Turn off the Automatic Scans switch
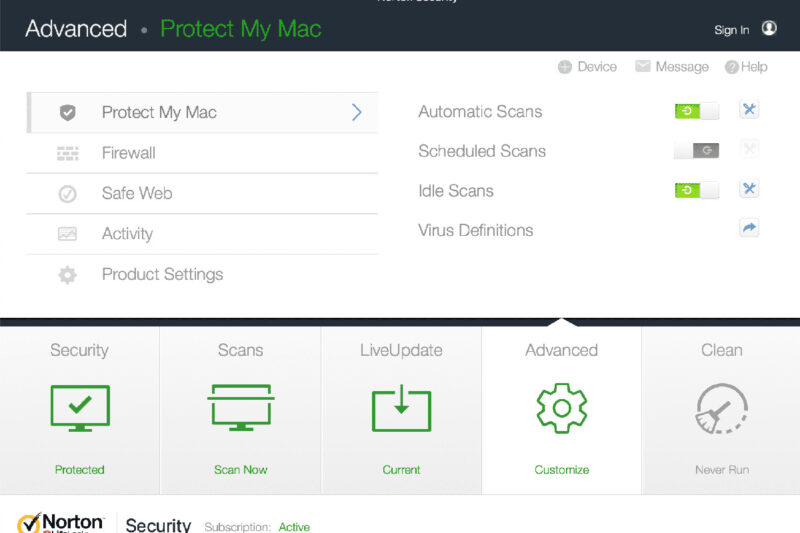 tap(696, 111)
